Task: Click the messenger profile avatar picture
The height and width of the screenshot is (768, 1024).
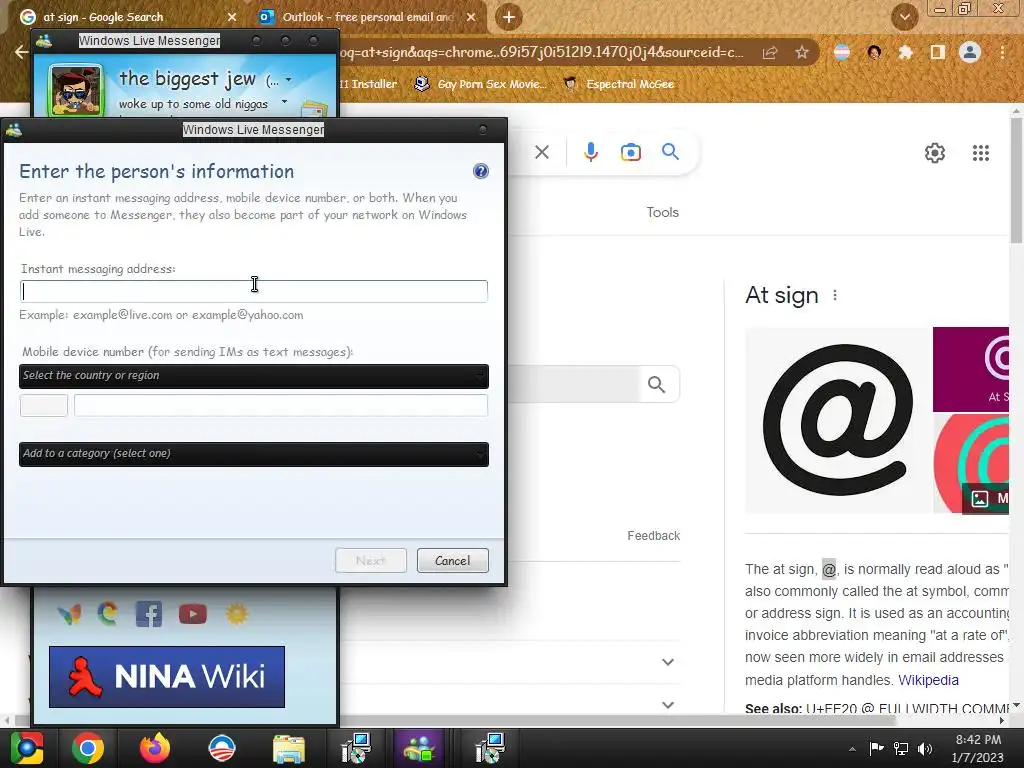Action: (x=76, y=90)
